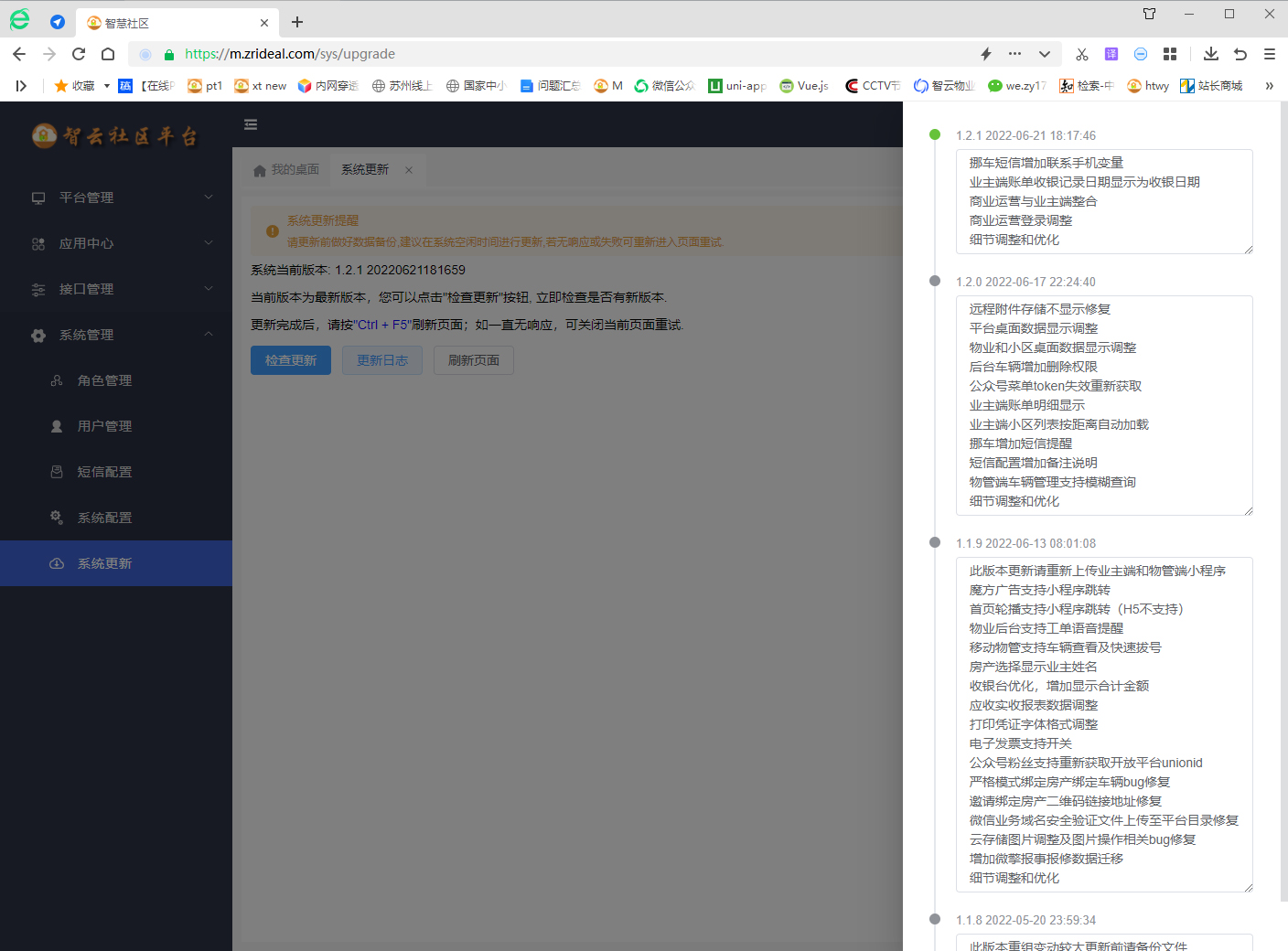Expand the address bar dropdown chevron
1288x951 pixels.
click(x=1044, y=54)
